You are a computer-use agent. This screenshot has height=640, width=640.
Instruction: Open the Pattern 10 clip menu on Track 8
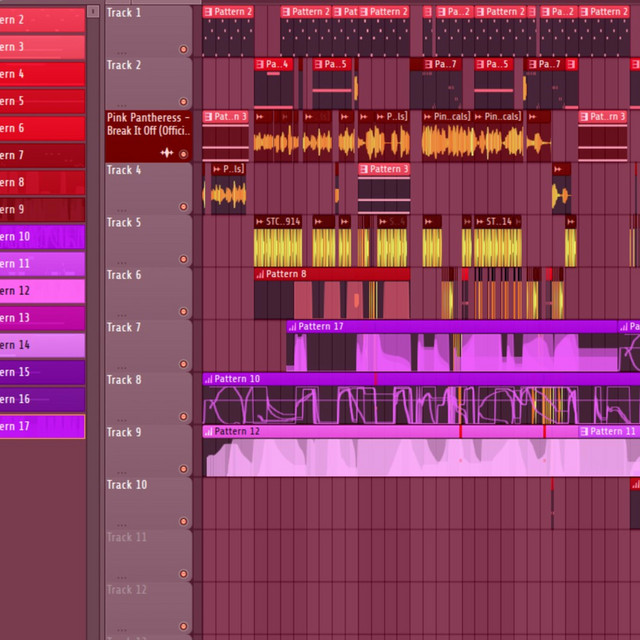click(x=208, y=379)
